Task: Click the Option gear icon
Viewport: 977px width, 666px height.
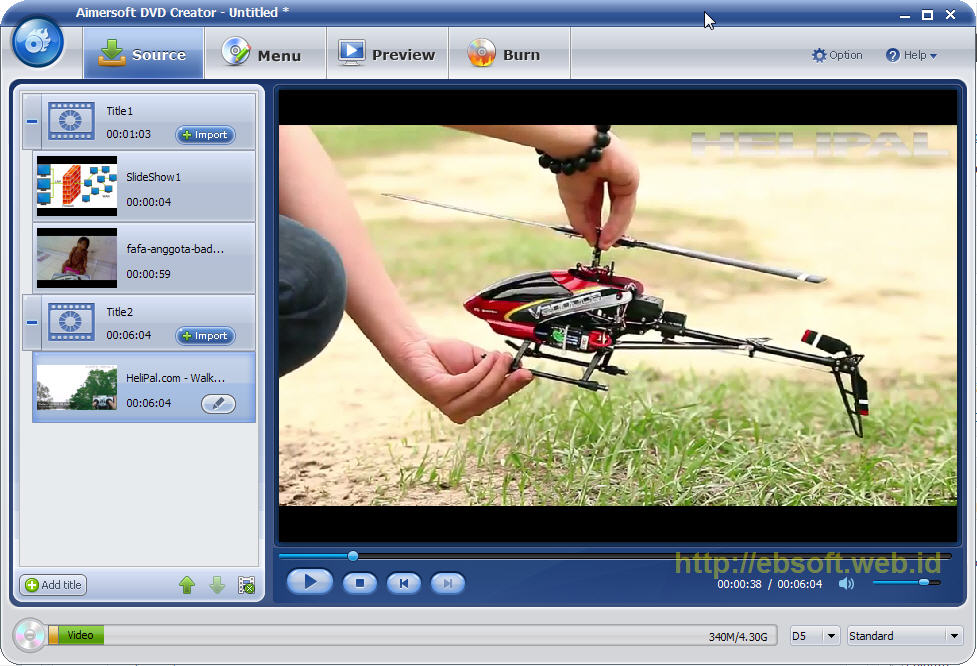Action: point(819,55)
